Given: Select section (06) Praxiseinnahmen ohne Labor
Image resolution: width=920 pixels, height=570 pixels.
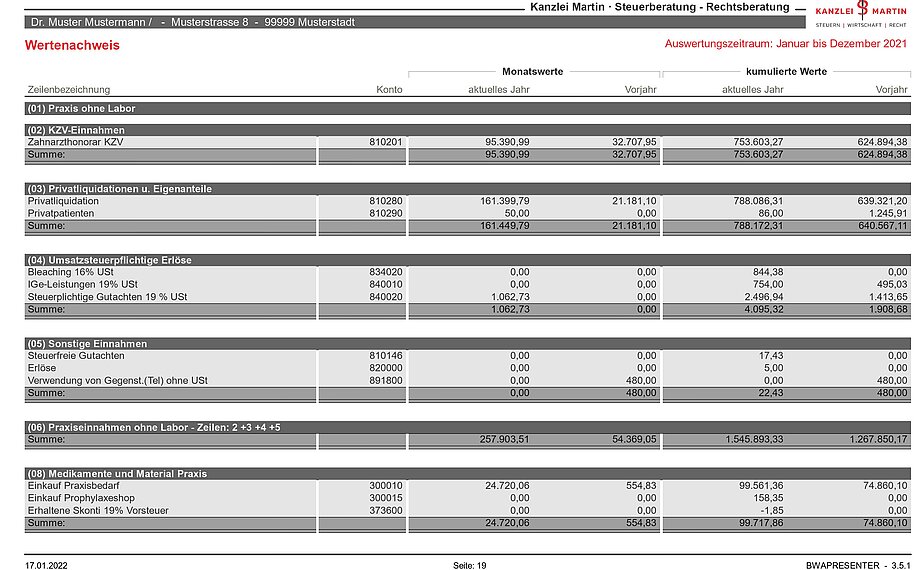Looking at the screenshot, I should point(468,427).
